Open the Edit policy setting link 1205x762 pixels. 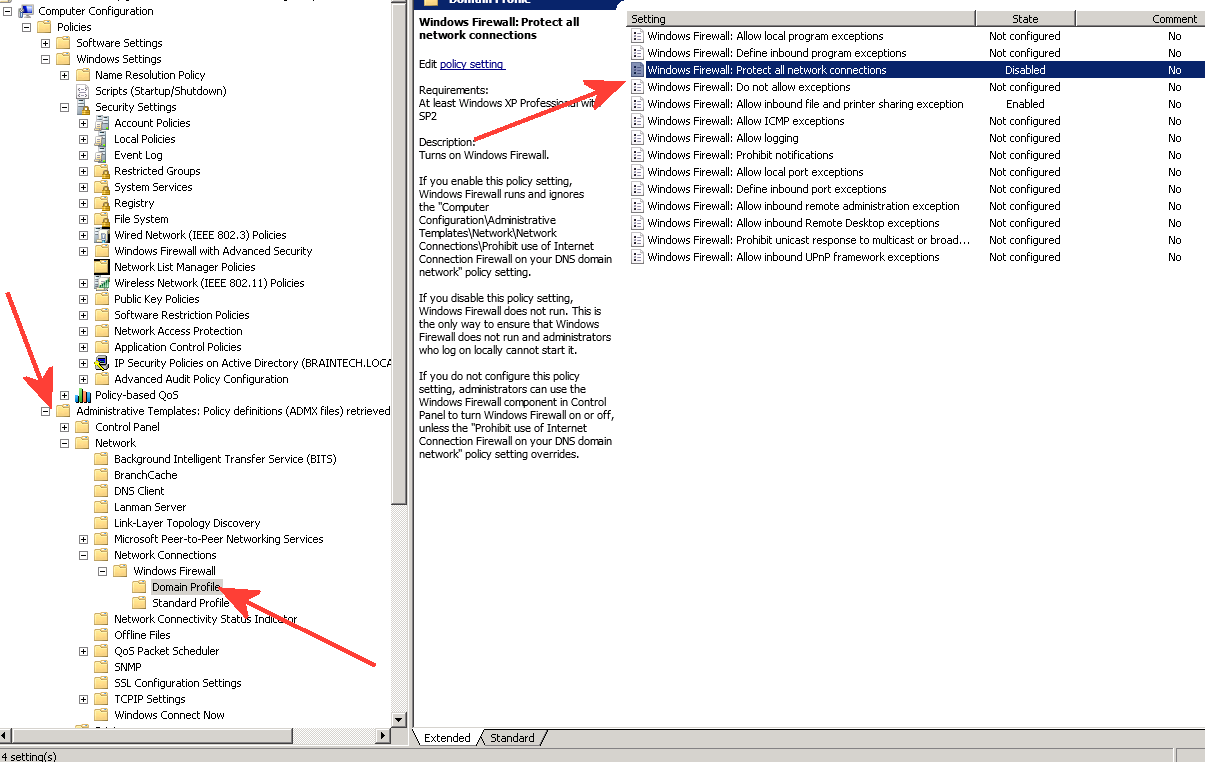[x=472, y=64]
